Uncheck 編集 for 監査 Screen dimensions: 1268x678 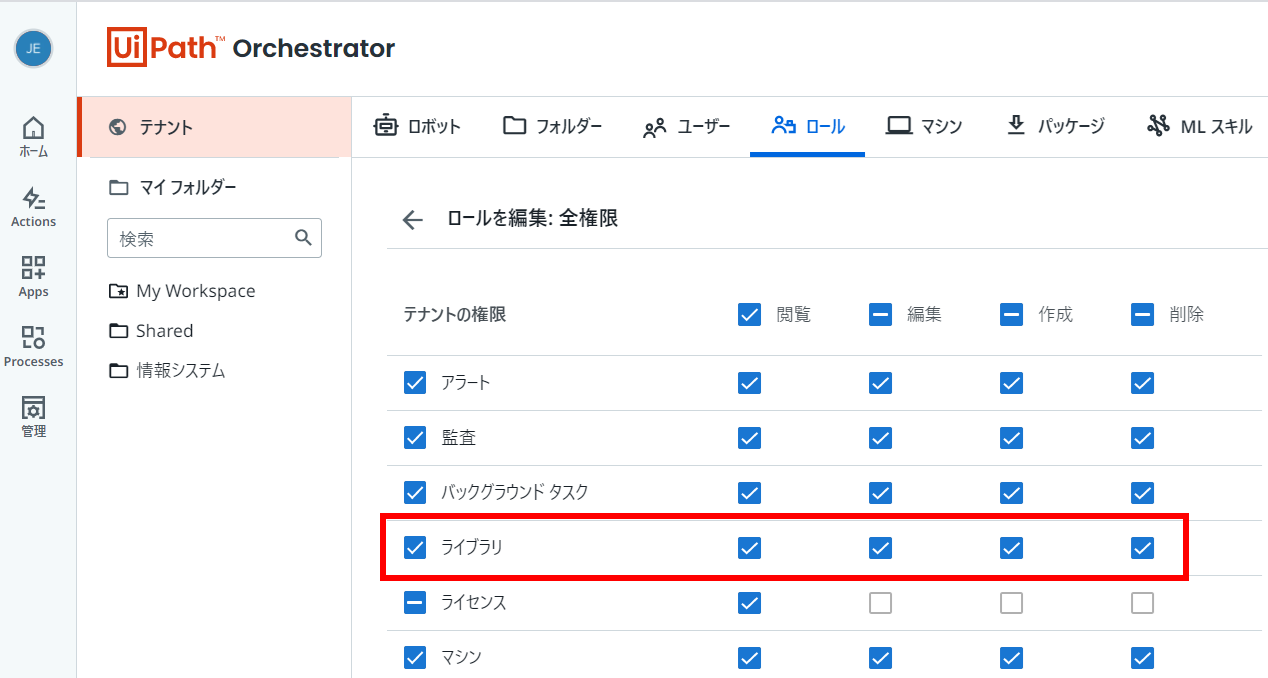880,438
